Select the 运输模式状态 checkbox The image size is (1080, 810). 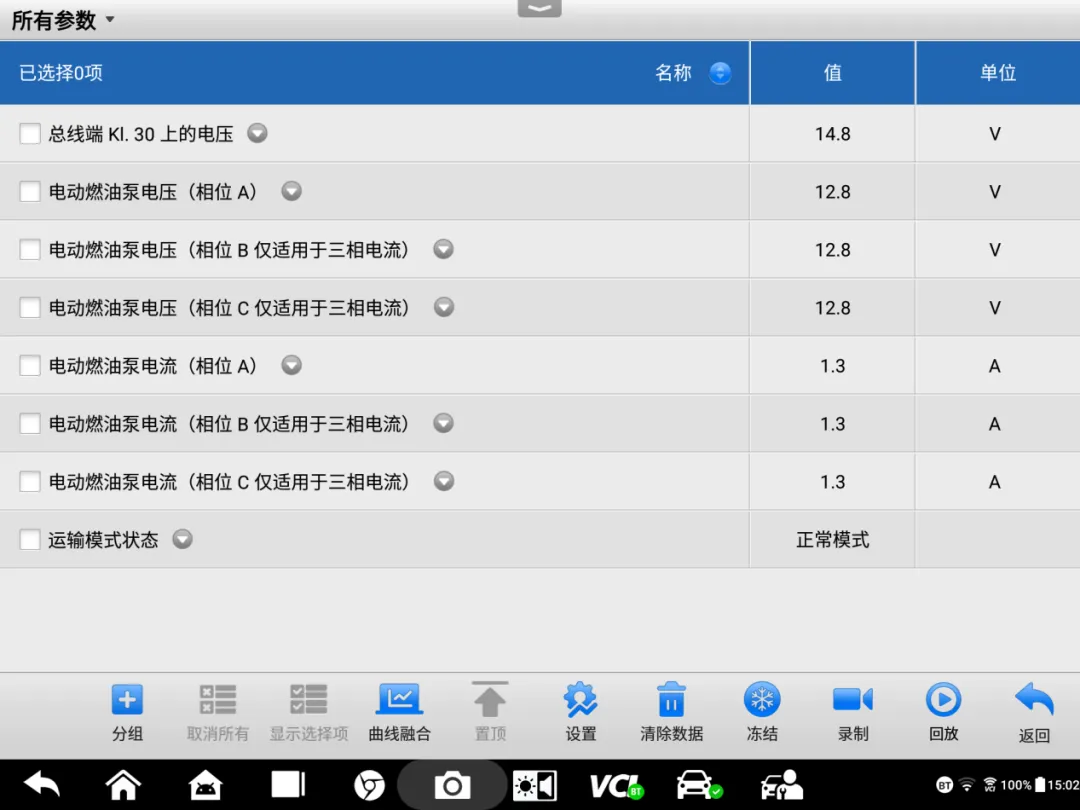(x=30, y=540)
